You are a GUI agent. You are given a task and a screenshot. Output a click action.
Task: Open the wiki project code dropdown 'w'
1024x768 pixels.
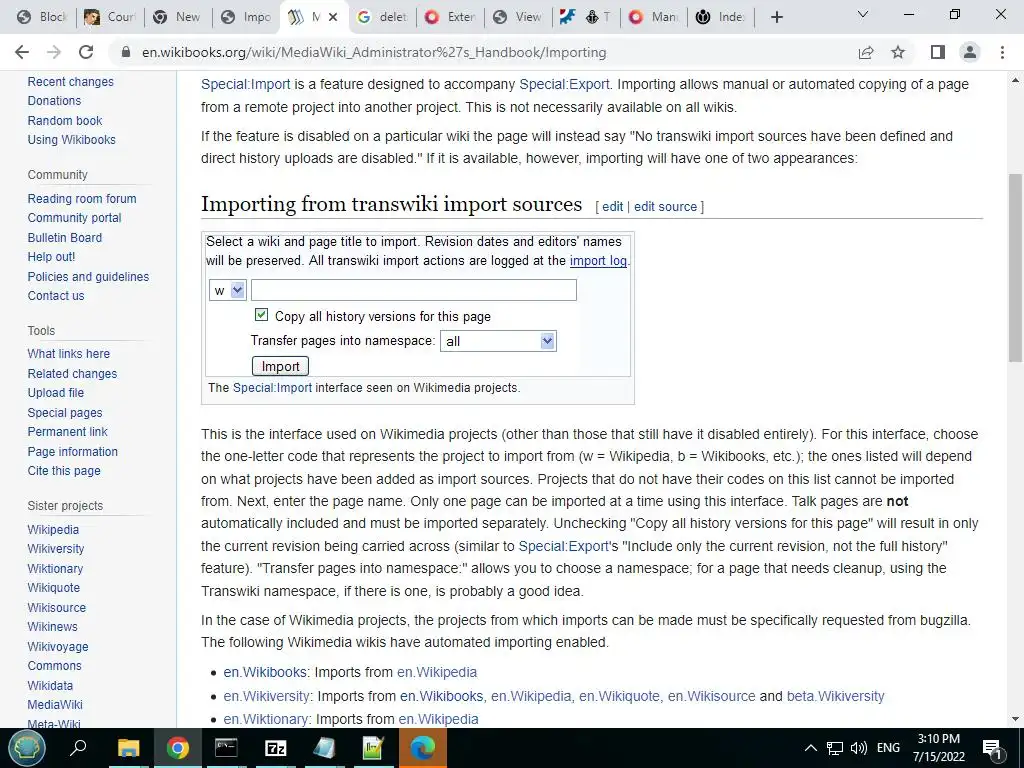(x=227, y=290)
